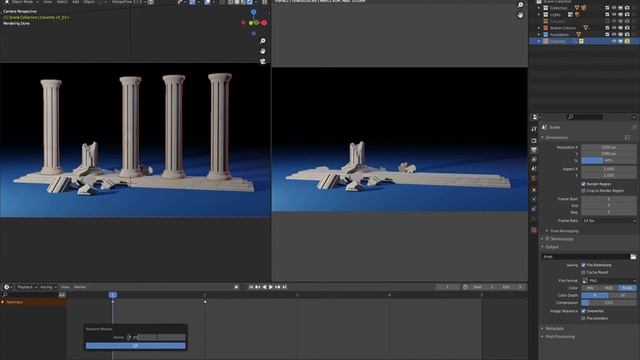
Task: Open the World properties tab
Action: [x=534, y=178]
